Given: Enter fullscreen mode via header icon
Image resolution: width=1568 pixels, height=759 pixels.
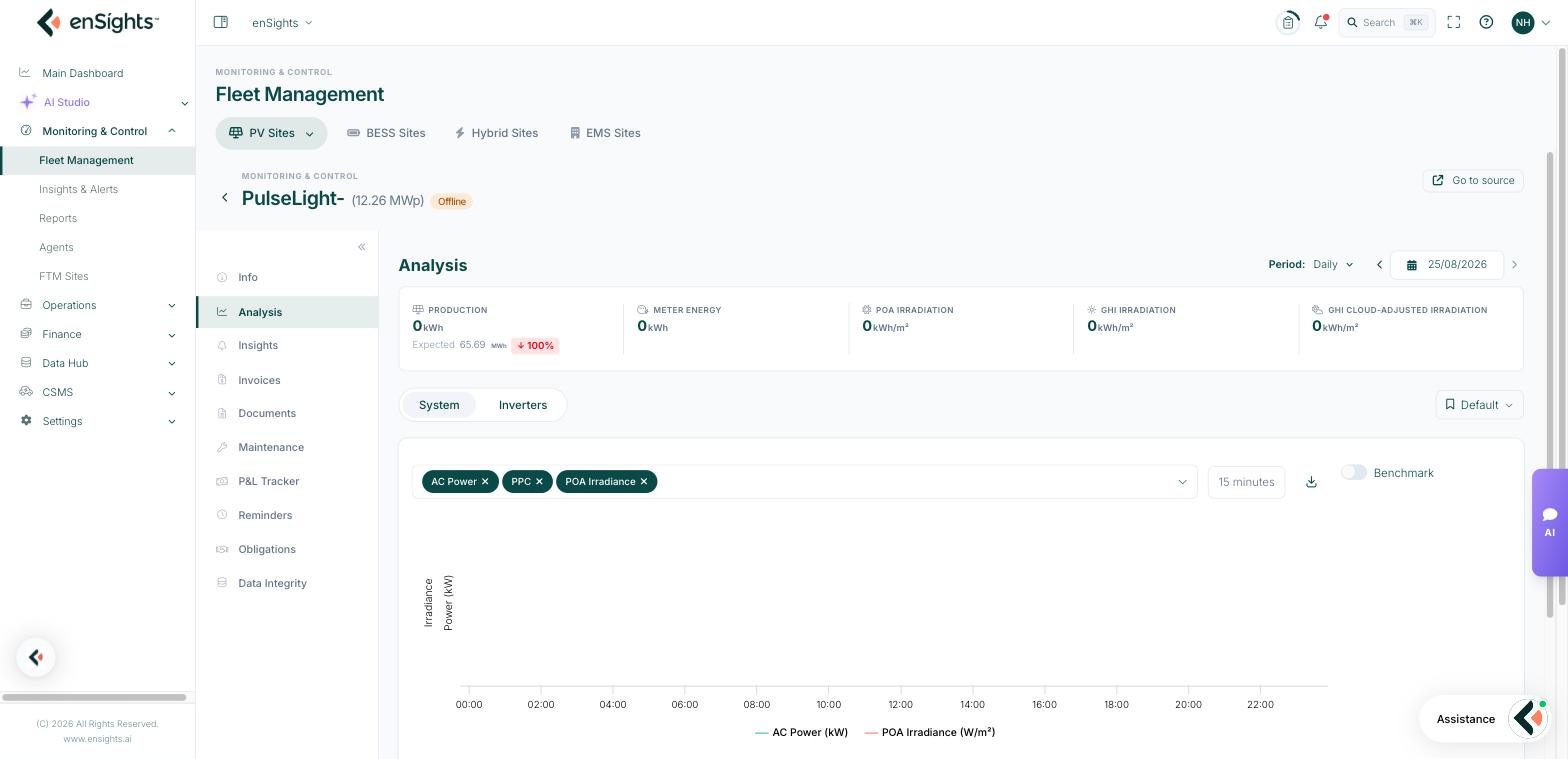Looking at the screenshot, I should click(x=1454, y=22).
